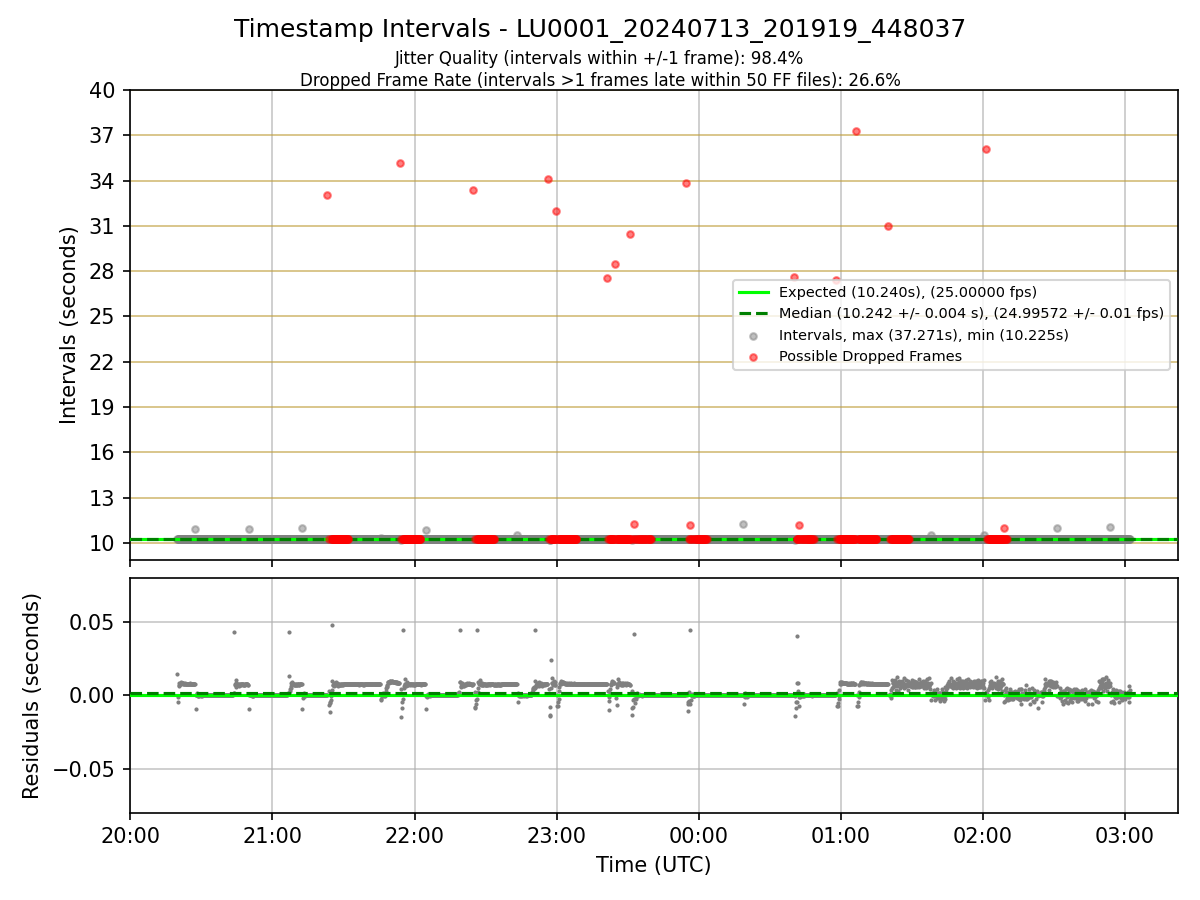Click the solid green line legend marker

(754, 292)
